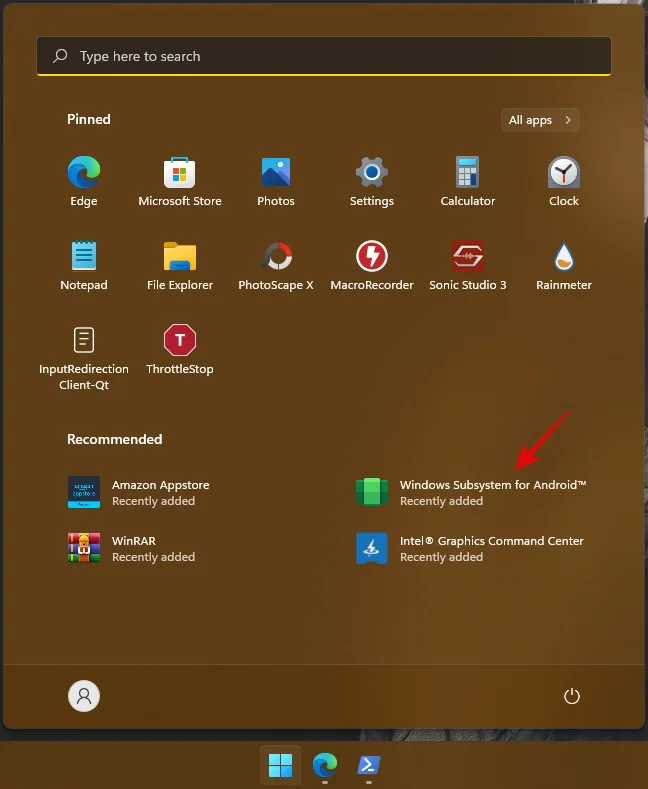Screen dimensions: 648x789
Task: Open PowerShell from the taskbar
Action: coord(369,765)
